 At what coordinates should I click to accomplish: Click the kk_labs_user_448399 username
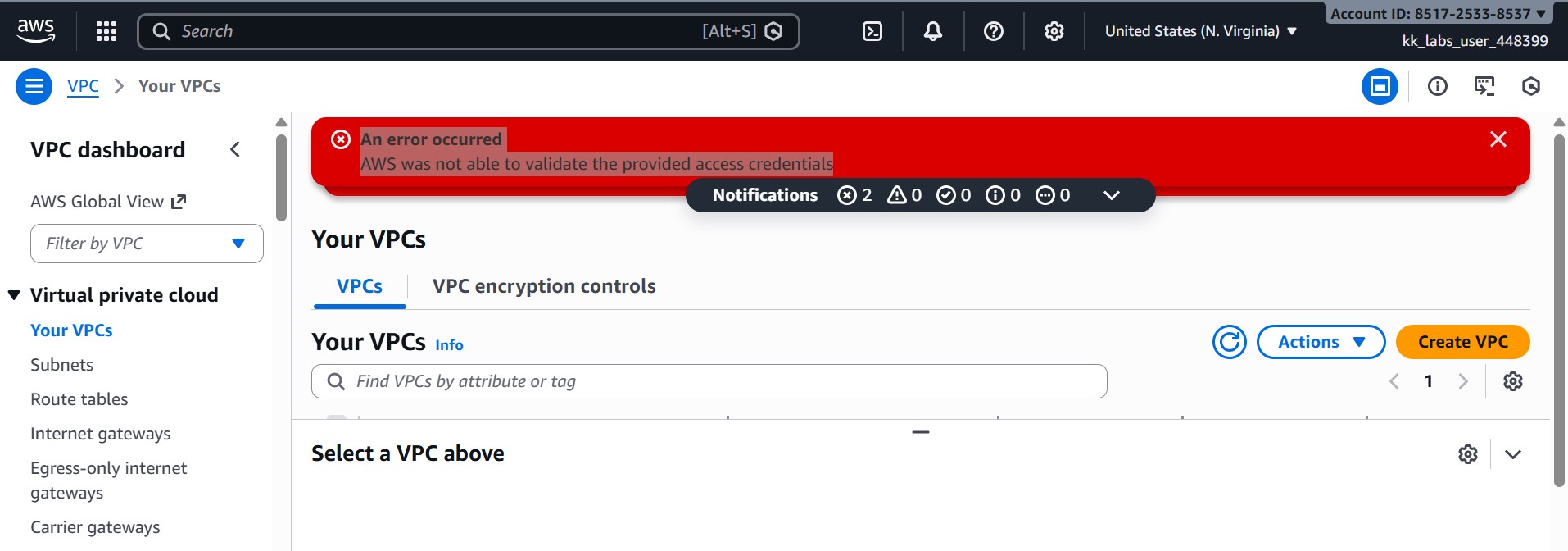tap(1475, 41)
